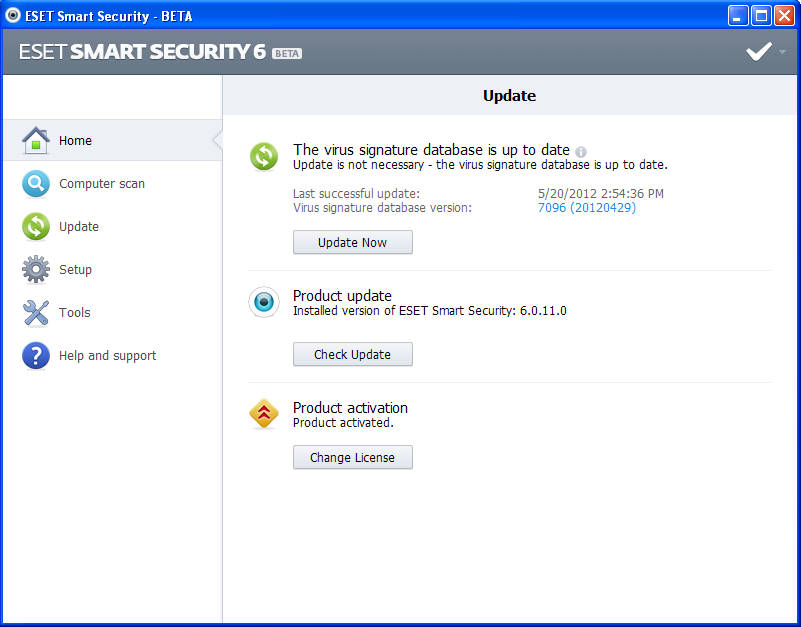Click the Product activation yellow diamond icon

pyautogui.click(x=264, y=414)
